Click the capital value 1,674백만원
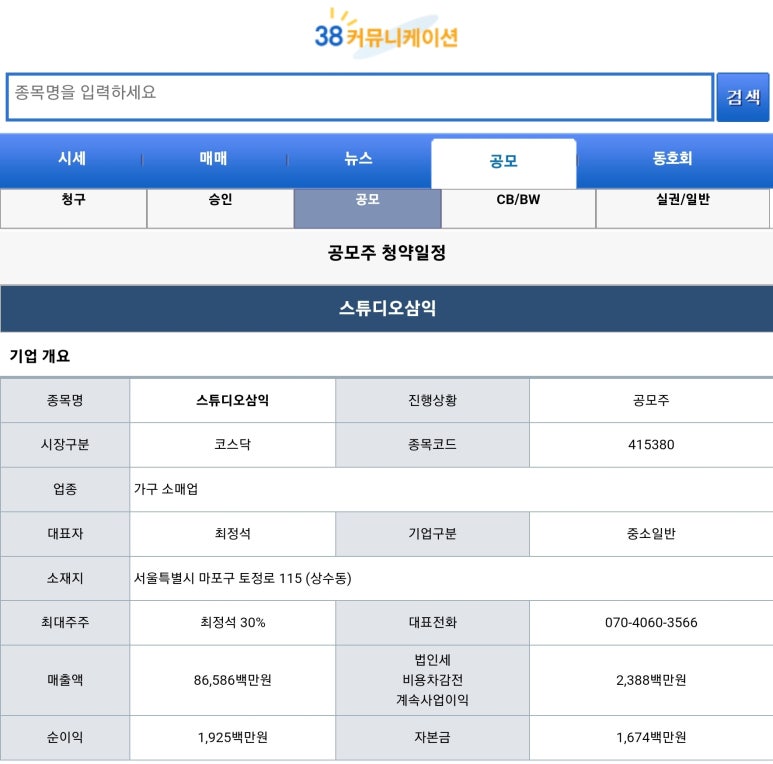The height and width of the screenshot is (764, 773). click(651, 737)
